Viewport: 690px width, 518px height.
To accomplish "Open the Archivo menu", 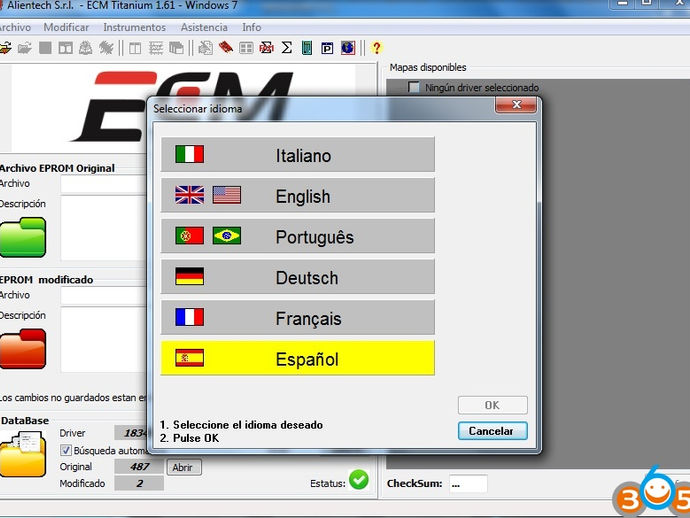I will pos(15,27).
